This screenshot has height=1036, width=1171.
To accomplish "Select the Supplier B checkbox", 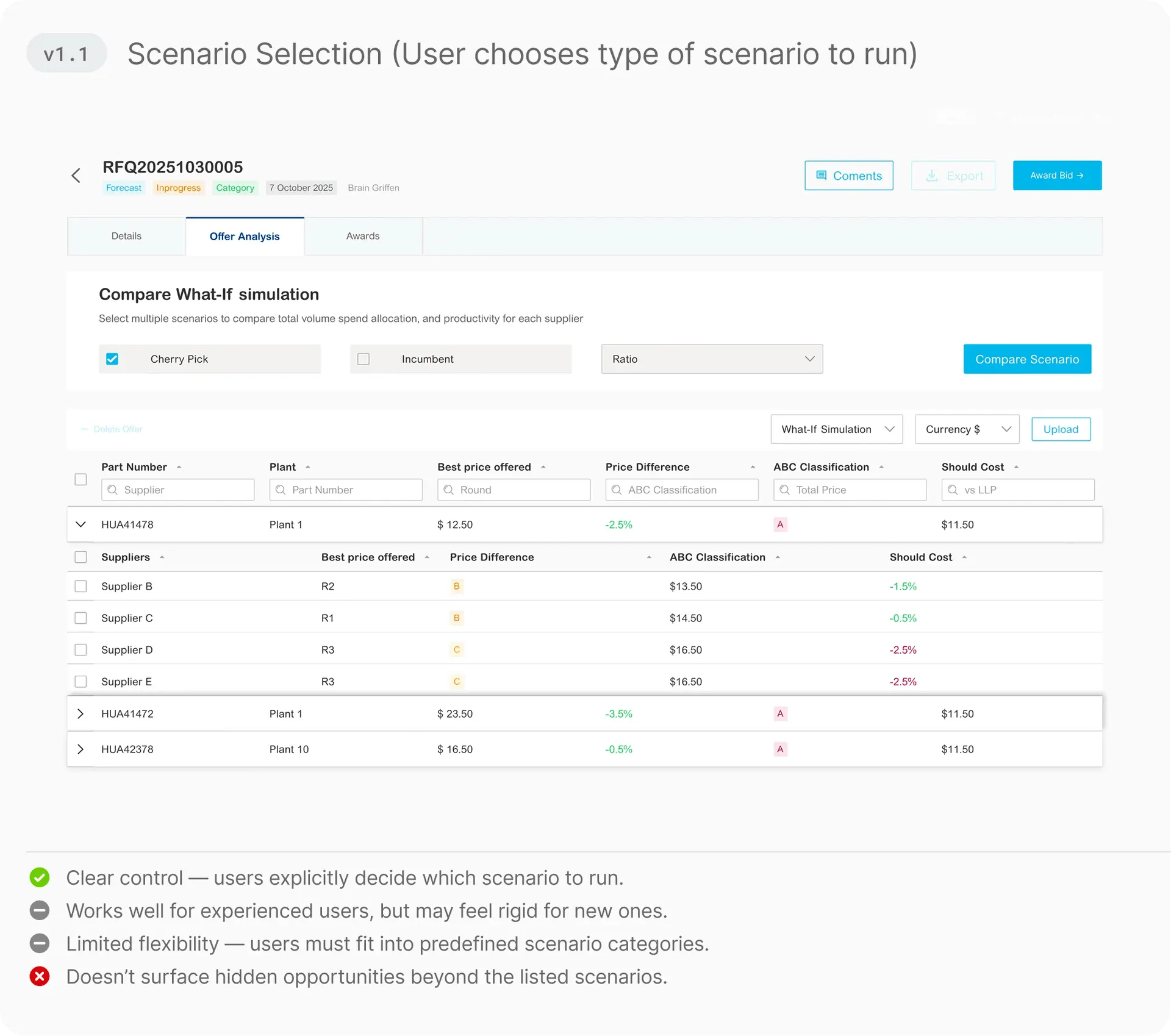I will 81,587.
